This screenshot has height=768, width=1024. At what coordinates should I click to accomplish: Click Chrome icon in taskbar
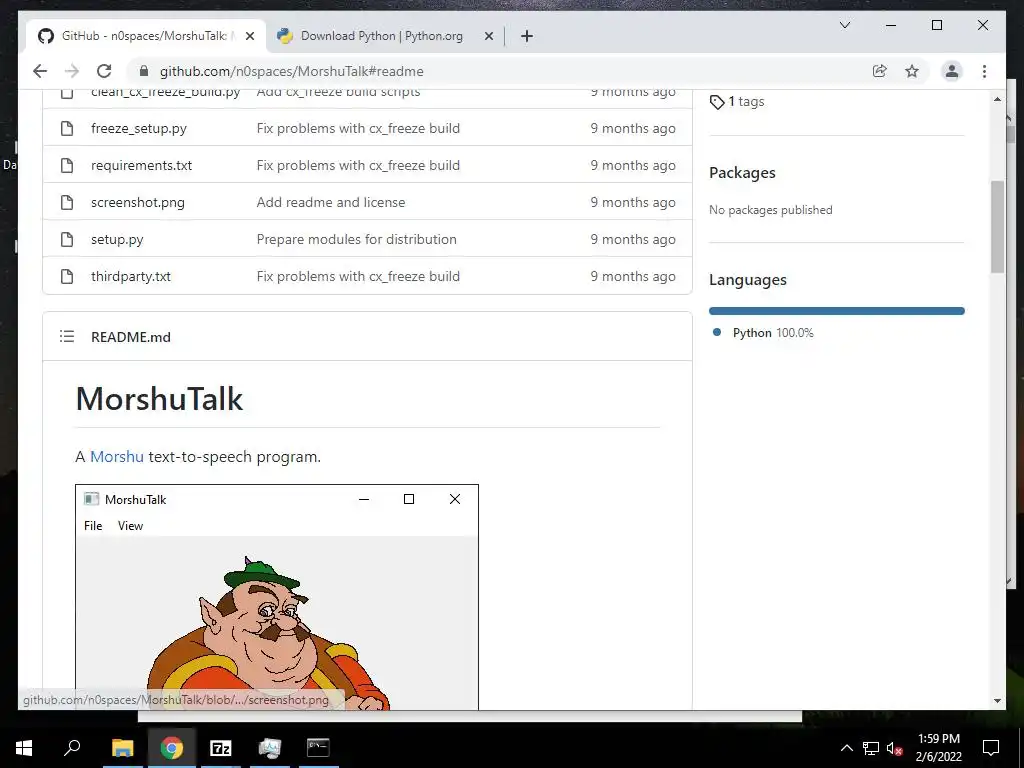tap(171, 748)
